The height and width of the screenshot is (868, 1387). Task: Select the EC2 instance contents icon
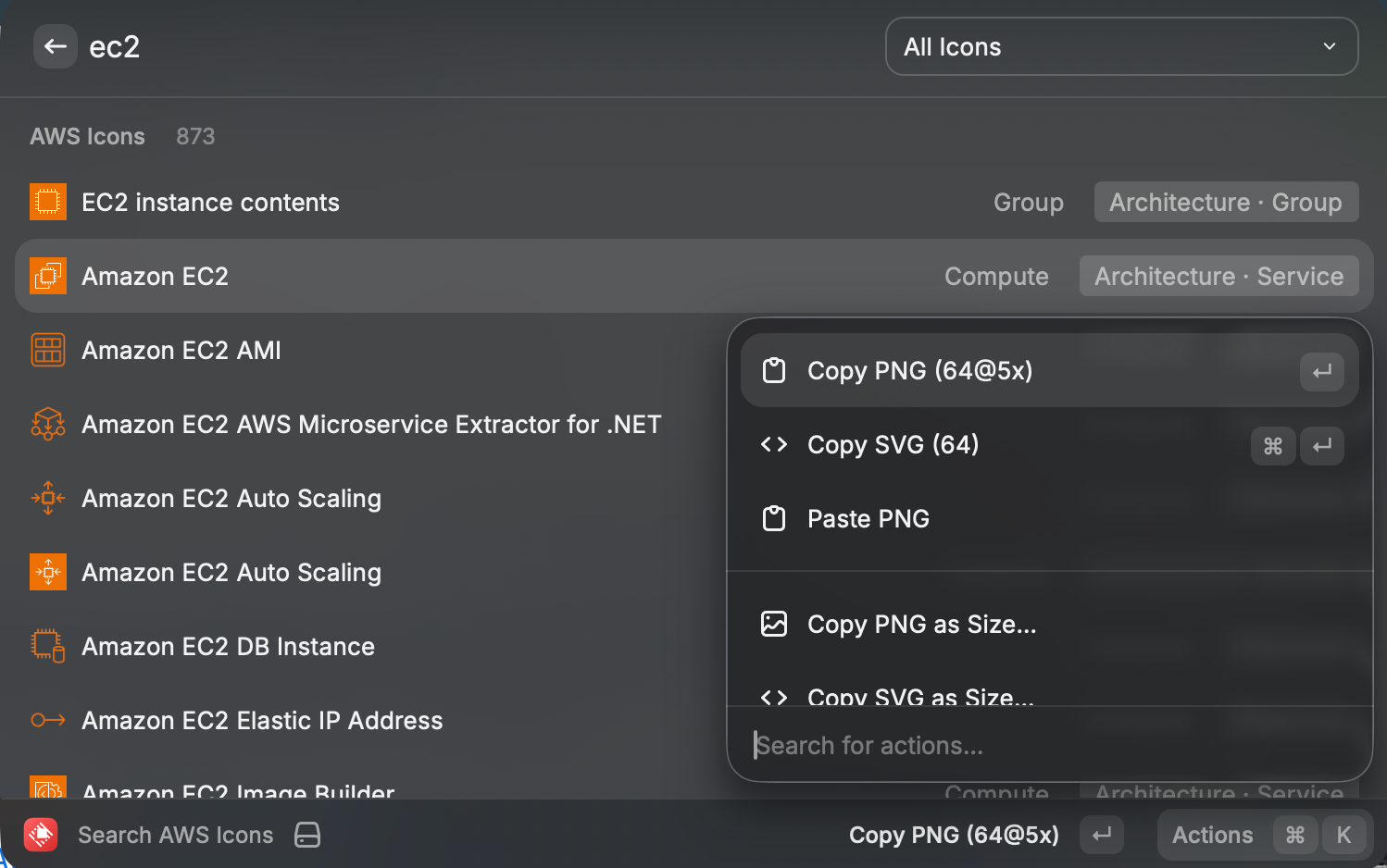[48, 202]
